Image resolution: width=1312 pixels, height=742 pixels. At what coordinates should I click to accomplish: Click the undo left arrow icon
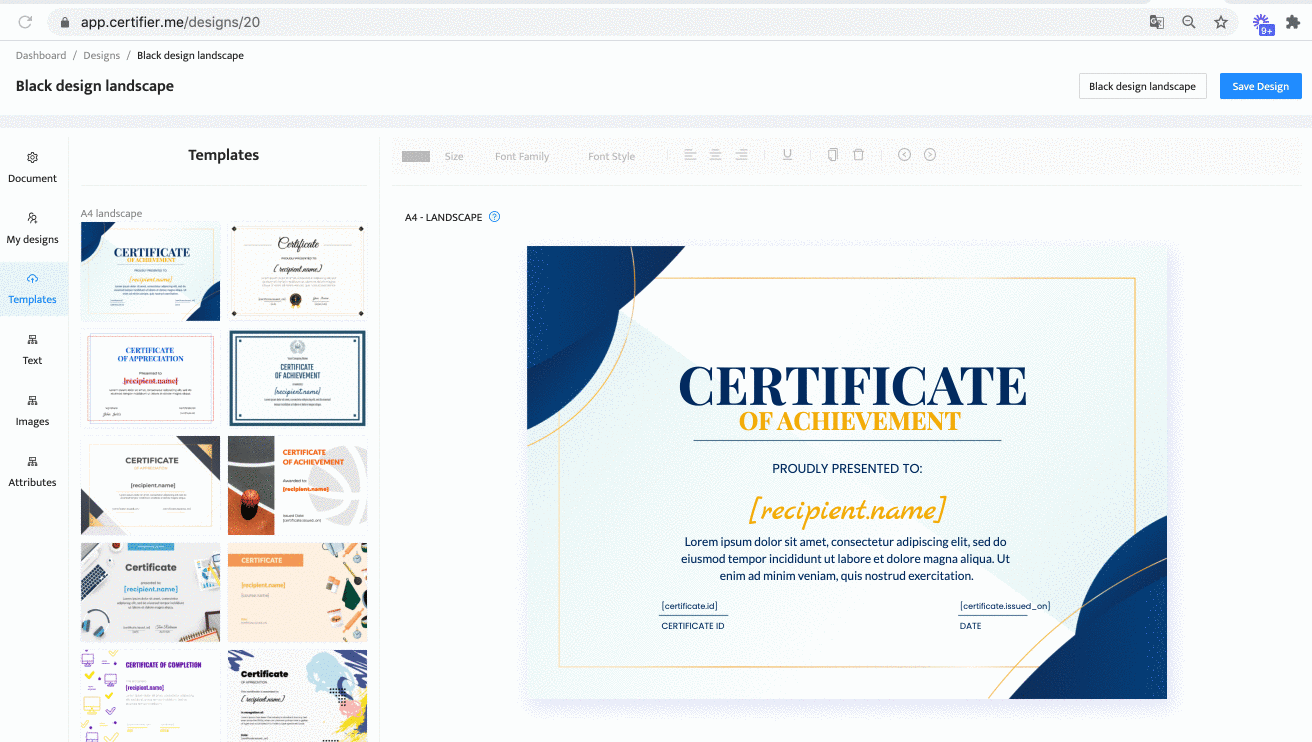pyautogui.click(x=904, y=155)
